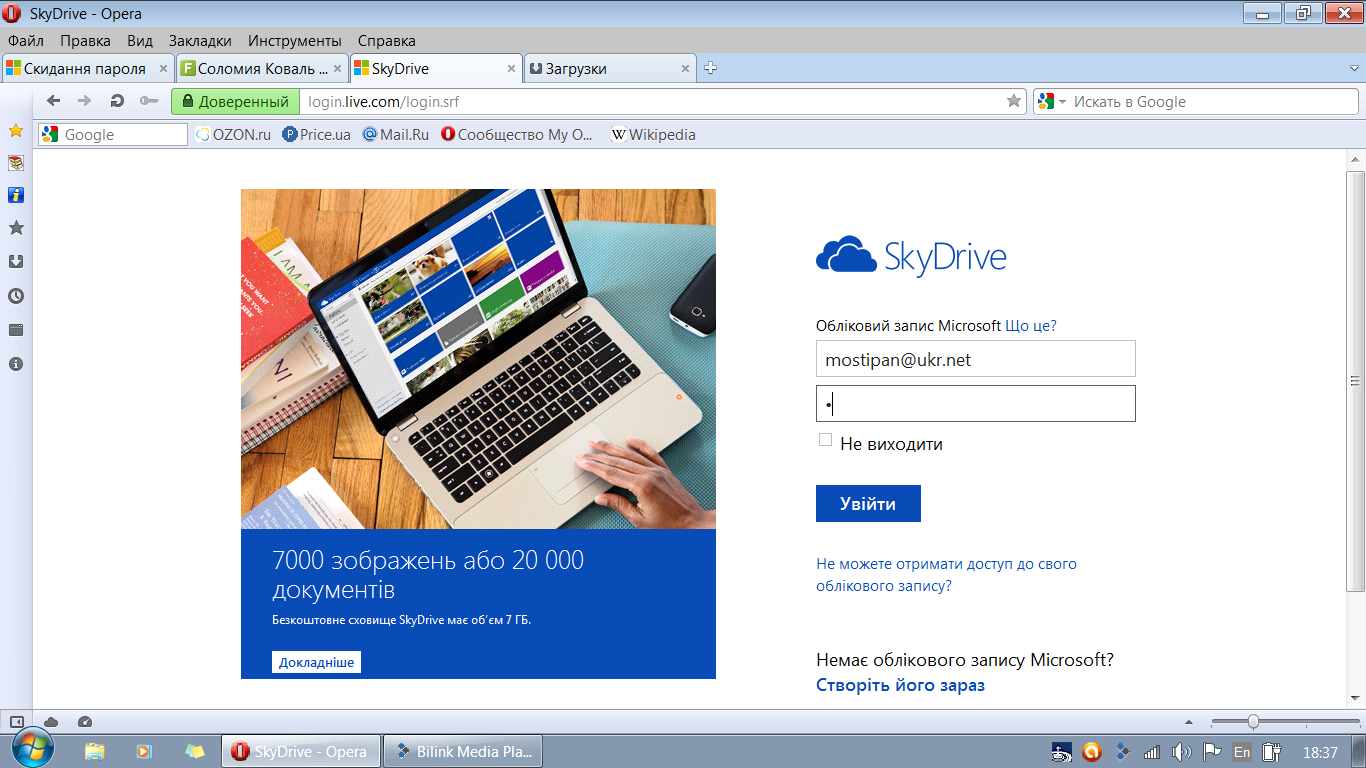Open the Windows panel icon in the sidebar
The image size is (1366, 768).
pos(16,330)
